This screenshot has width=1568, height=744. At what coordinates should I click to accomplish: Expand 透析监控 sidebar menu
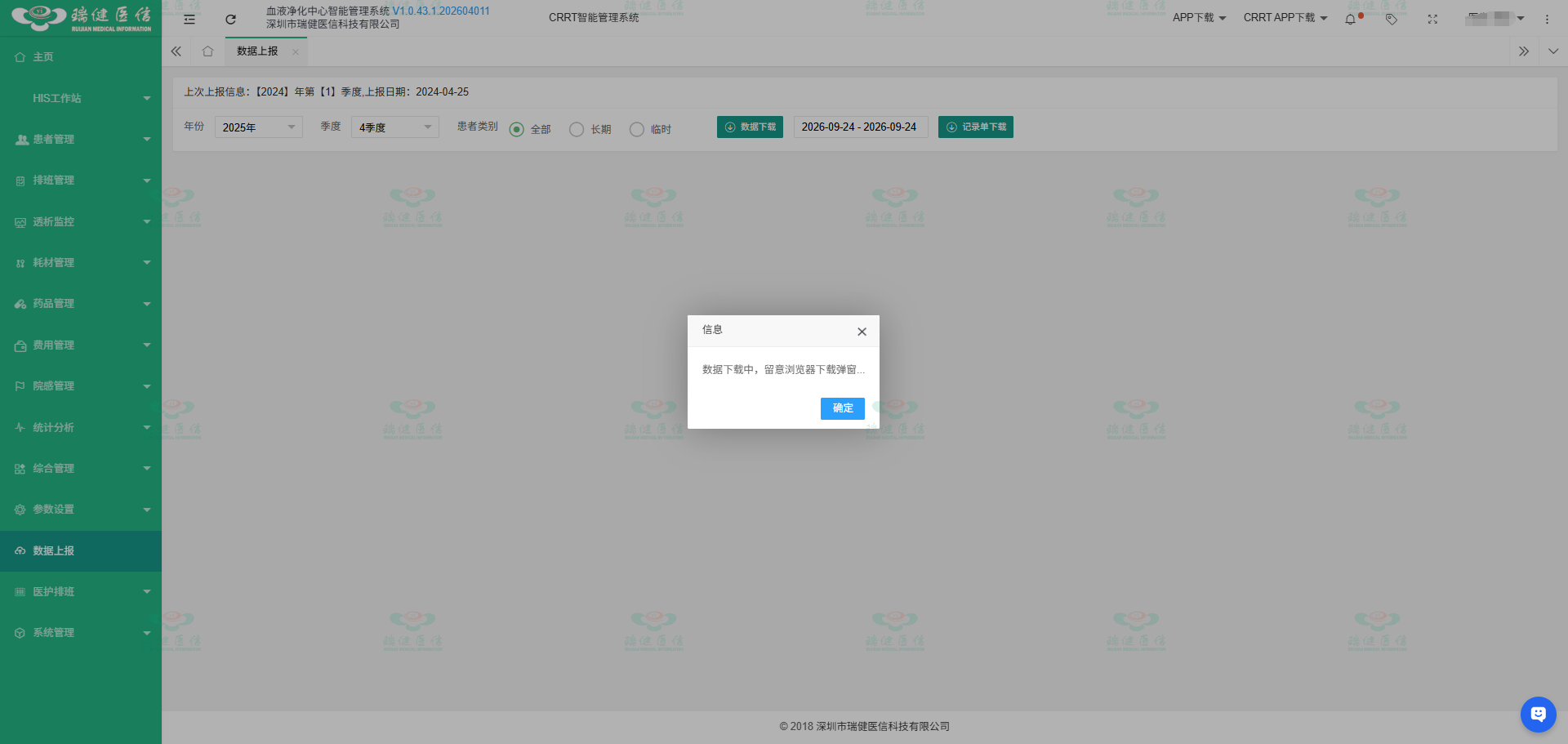click(x=81, y=222)
